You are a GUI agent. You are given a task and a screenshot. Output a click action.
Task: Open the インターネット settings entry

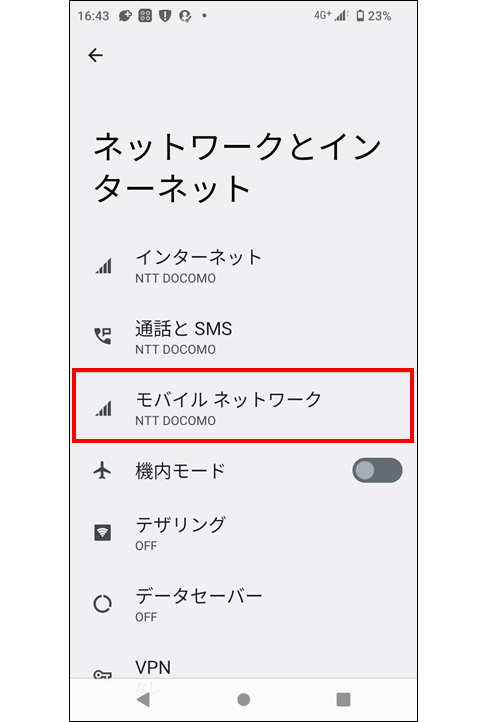pos(244,266)
